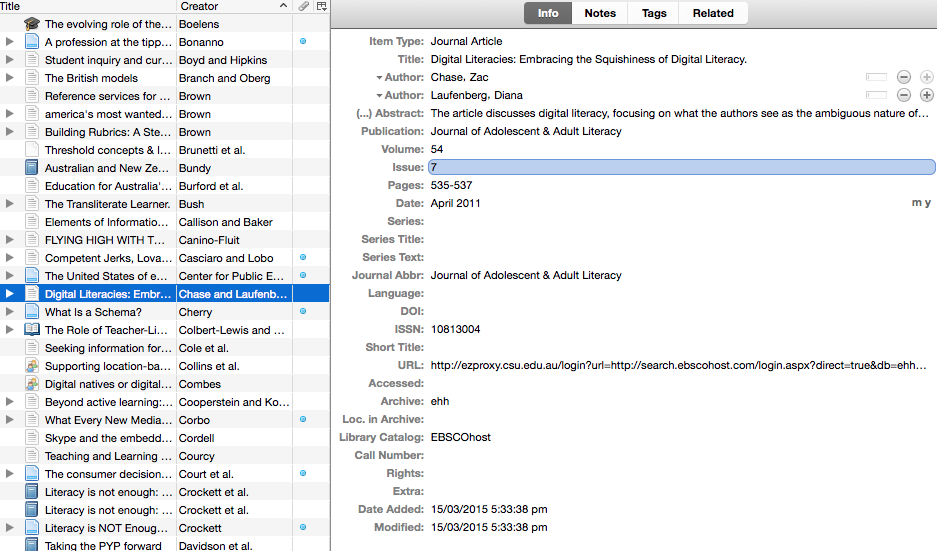Click the attachment paperclip column header icon

click(303, 6)
